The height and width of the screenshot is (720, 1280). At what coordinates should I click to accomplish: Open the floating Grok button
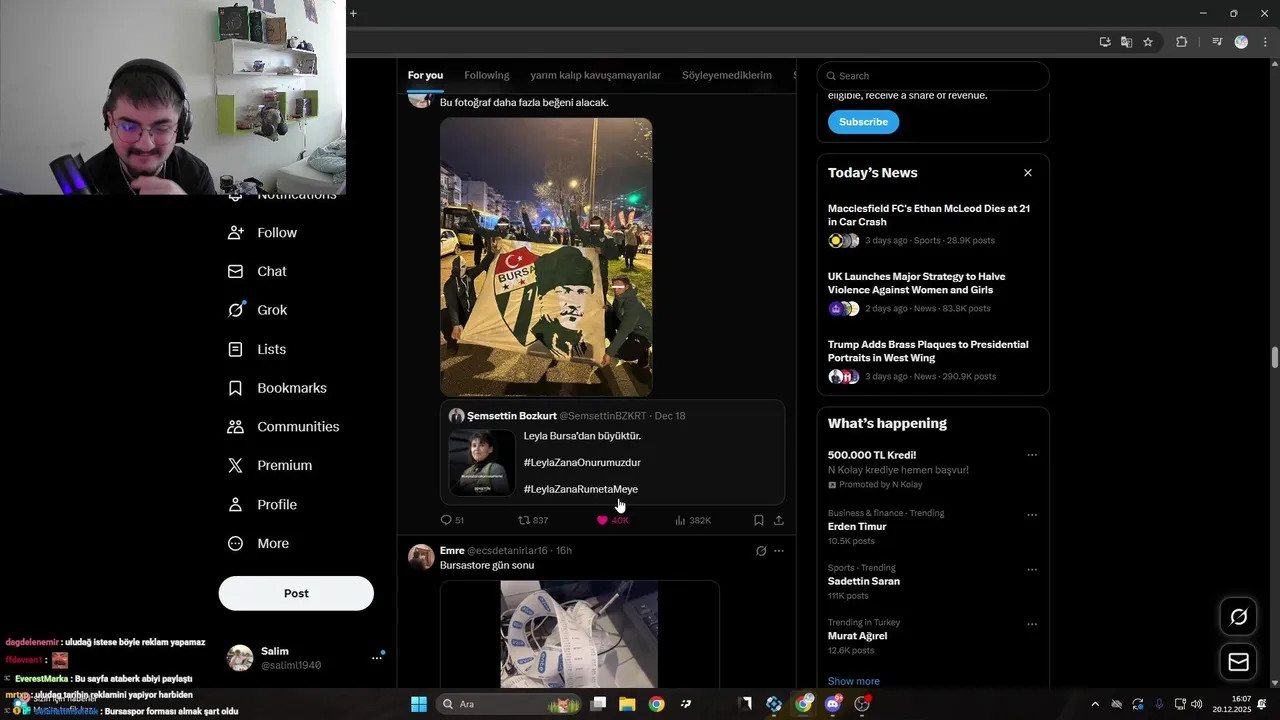1238,617
